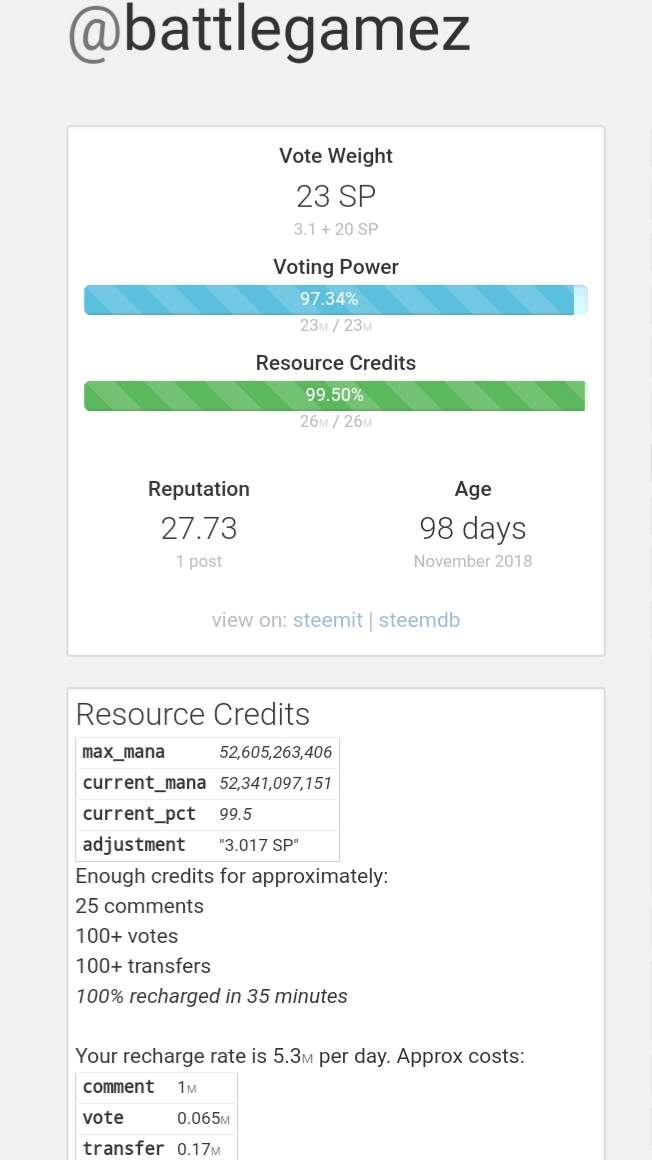Click the @battlegamez account heading
The image size is (652, 1160).
[x=269, y=32]
